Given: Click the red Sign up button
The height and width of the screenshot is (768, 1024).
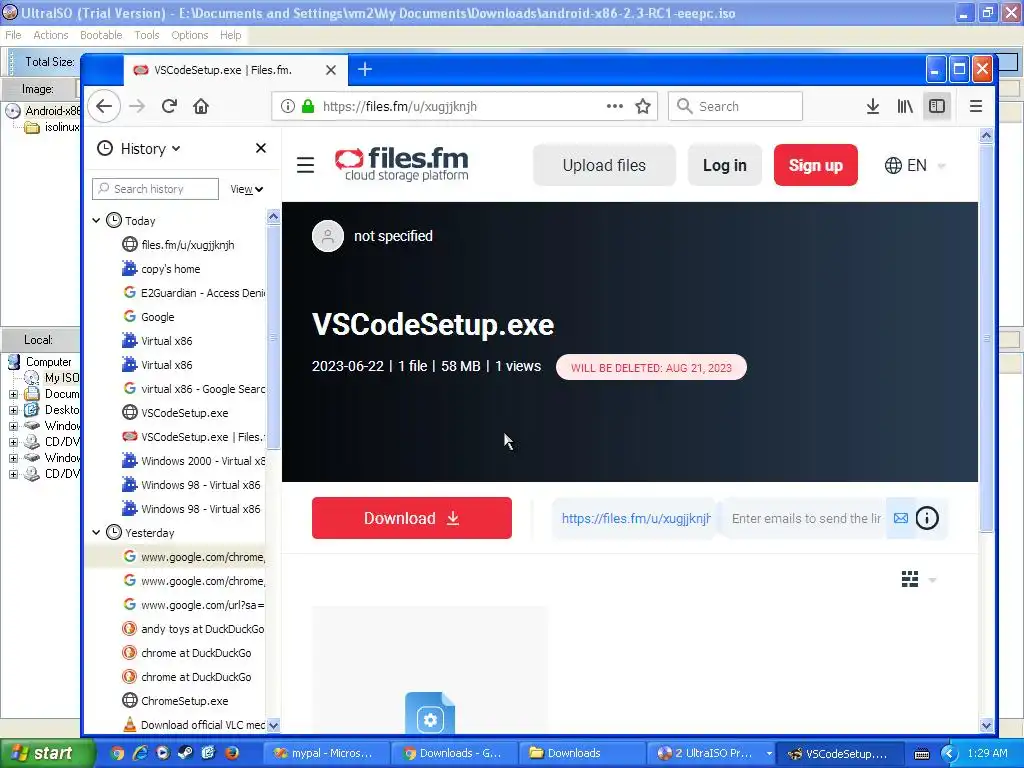Looking at the screenshot, I should point(815,165).
